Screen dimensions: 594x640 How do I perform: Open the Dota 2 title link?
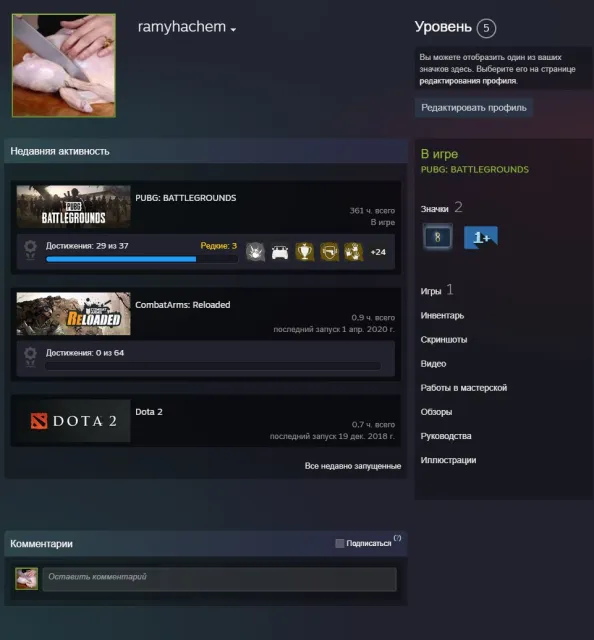149,412
